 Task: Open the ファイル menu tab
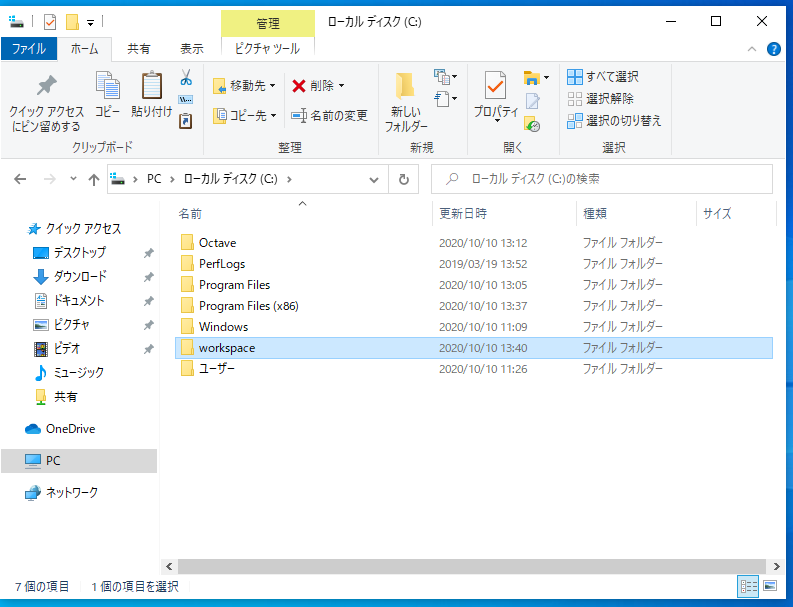click(29, 49)
